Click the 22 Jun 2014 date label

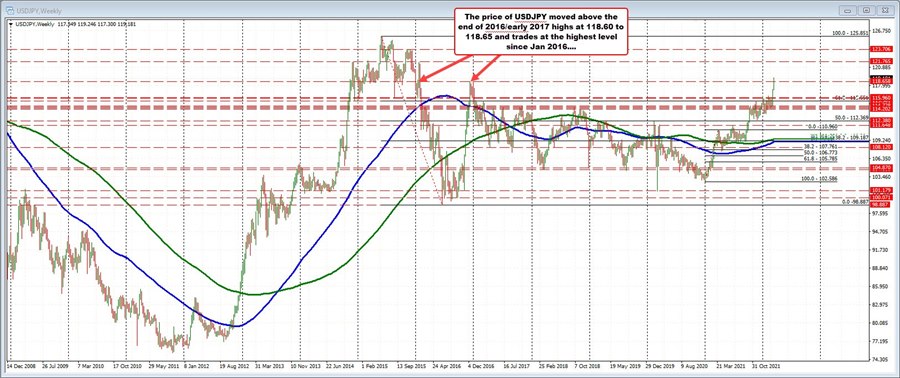tap(340, 365)
